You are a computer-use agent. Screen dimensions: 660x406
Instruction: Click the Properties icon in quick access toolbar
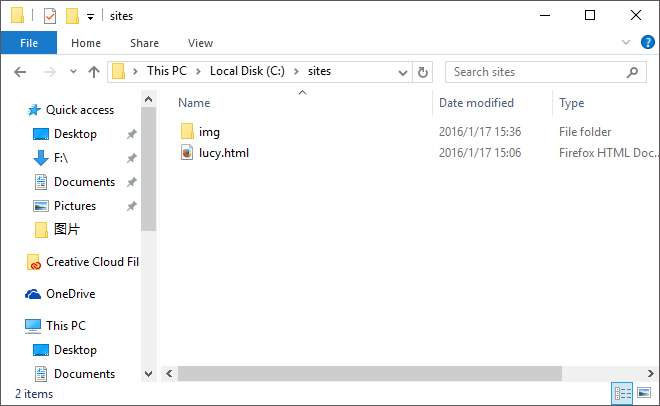tap(50, 16)
